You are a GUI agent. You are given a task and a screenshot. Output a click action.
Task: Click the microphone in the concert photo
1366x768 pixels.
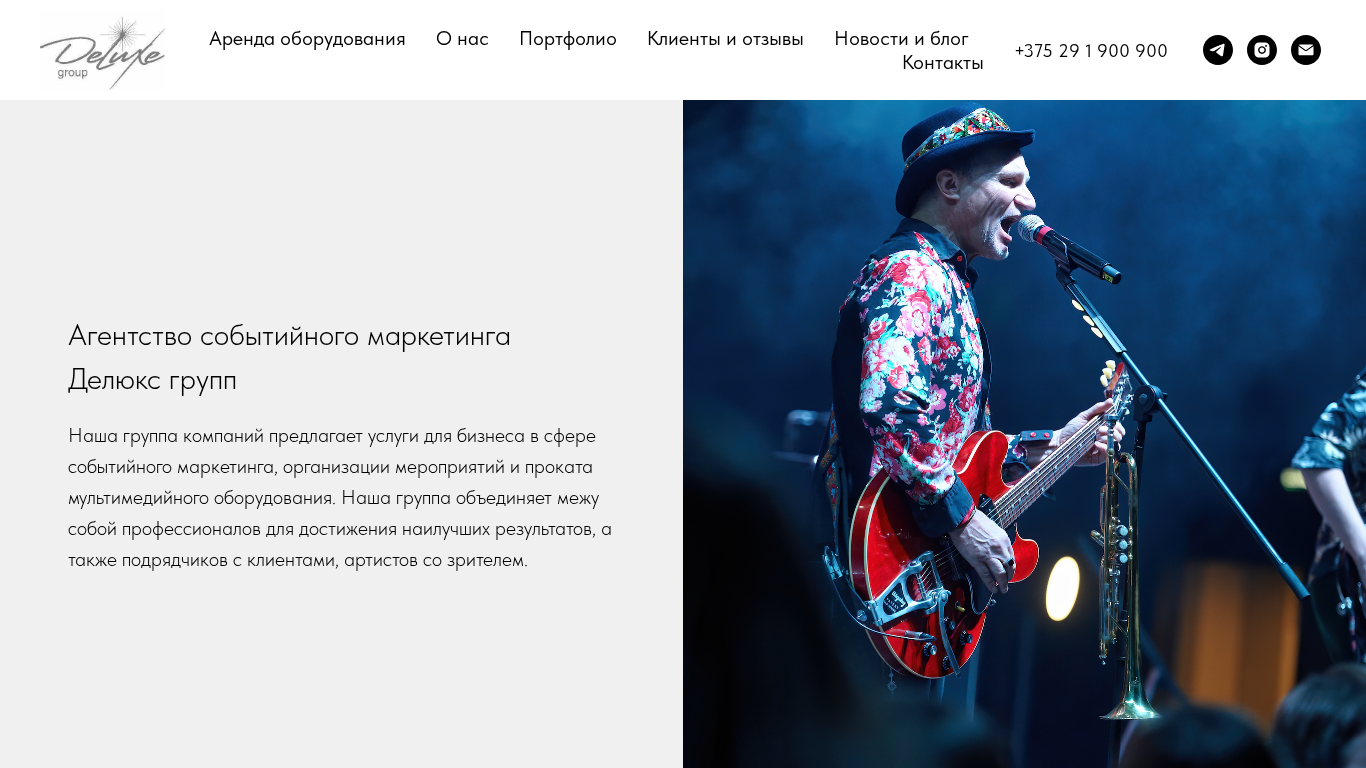click(x=1068, y=249)
